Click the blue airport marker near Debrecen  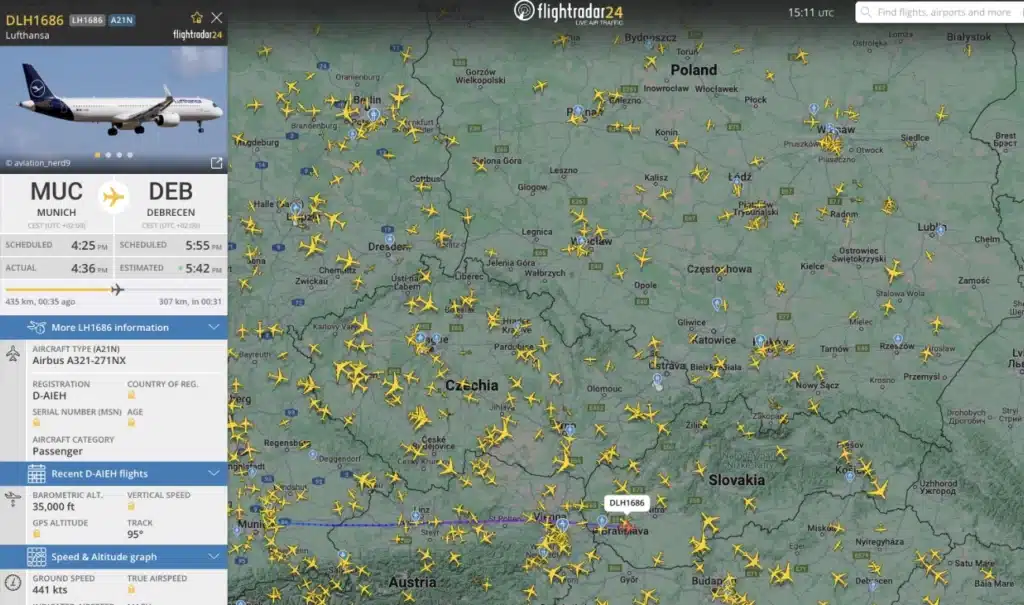click(872, 587)
